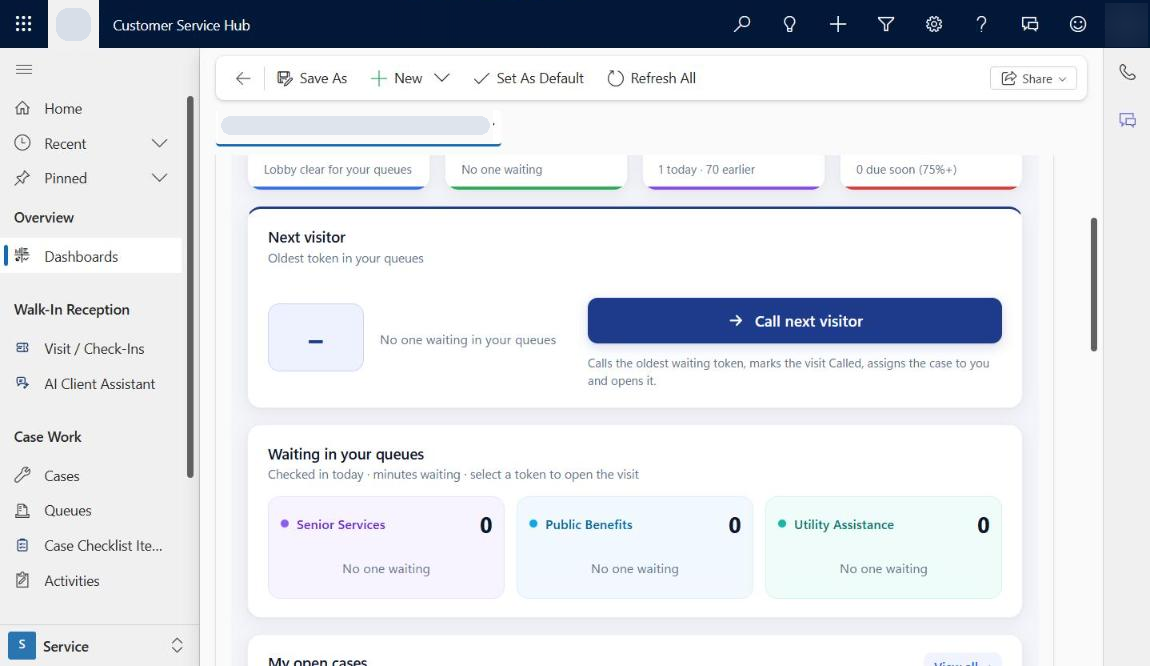
Task: Click the AI Client Assistant icon
Action: [23, 383]
